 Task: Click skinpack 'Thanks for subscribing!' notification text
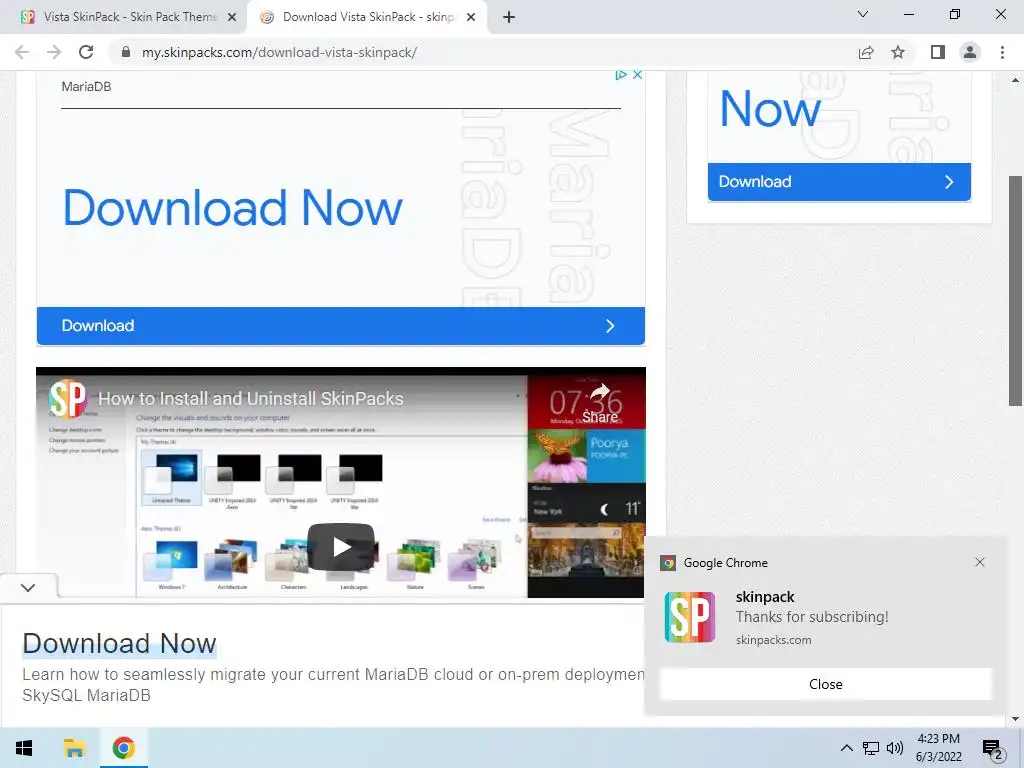pos(812,617)
